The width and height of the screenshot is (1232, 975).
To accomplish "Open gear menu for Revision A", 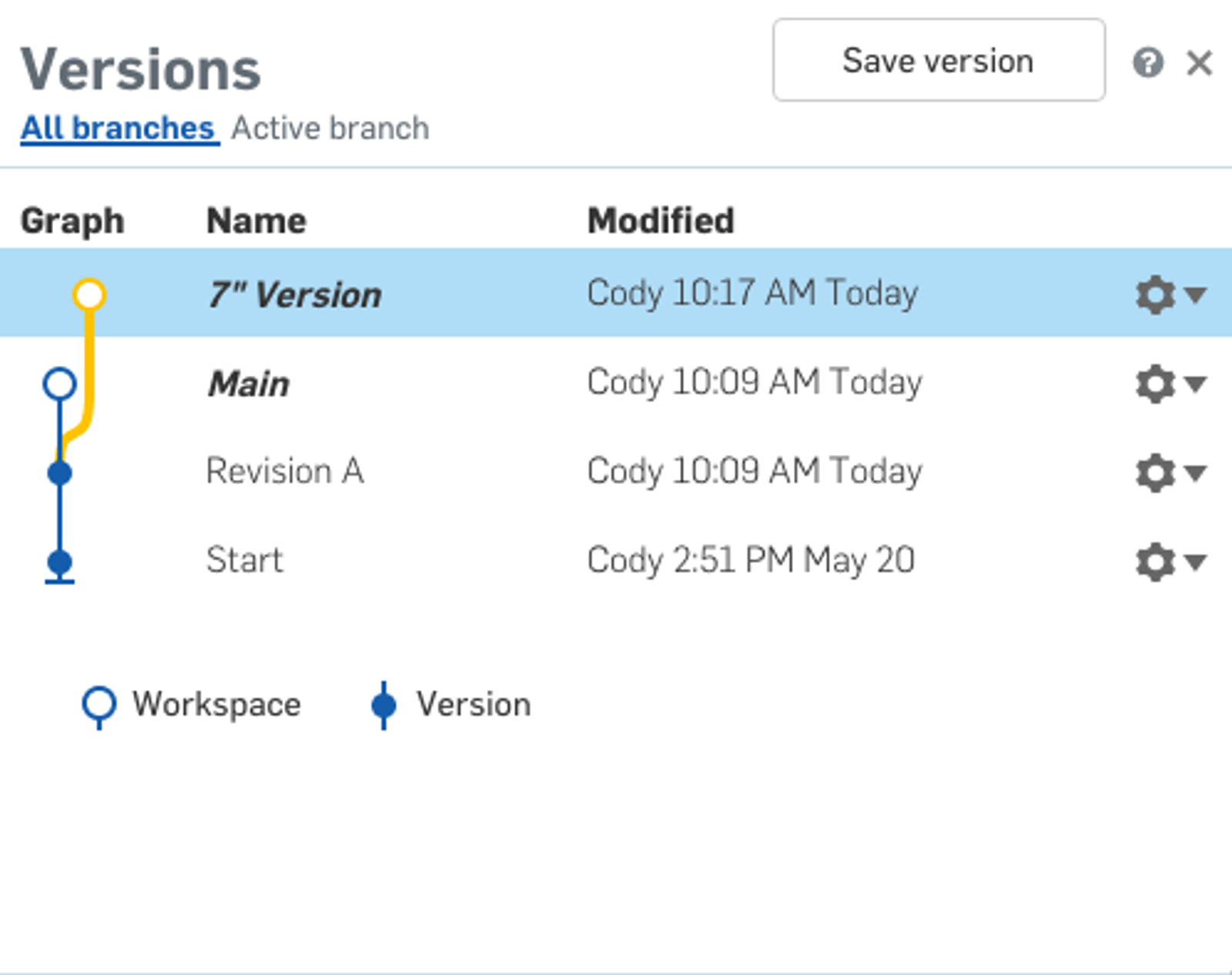I will pyautogui.click(x=1169, y=472).
